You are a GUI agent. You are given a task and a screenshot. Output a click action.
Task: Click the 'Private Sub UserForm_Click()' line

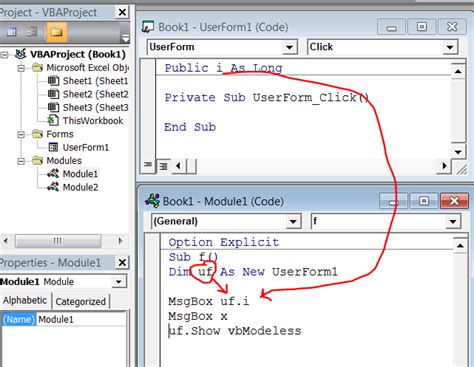(267, 97)
